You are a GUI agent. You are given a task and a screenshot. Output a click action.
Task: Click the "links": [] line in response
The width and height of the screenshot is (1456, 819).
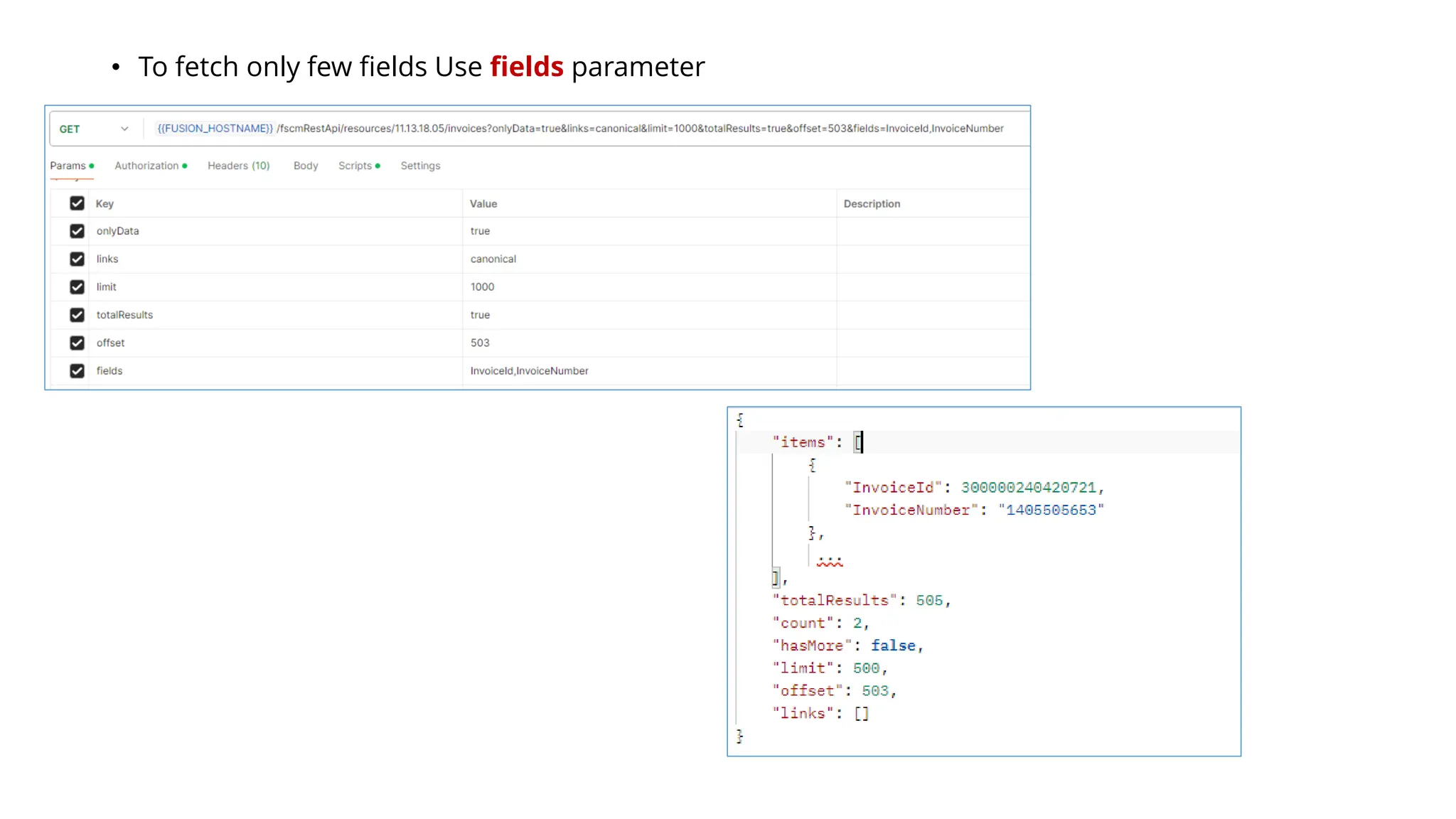point(821,714)
